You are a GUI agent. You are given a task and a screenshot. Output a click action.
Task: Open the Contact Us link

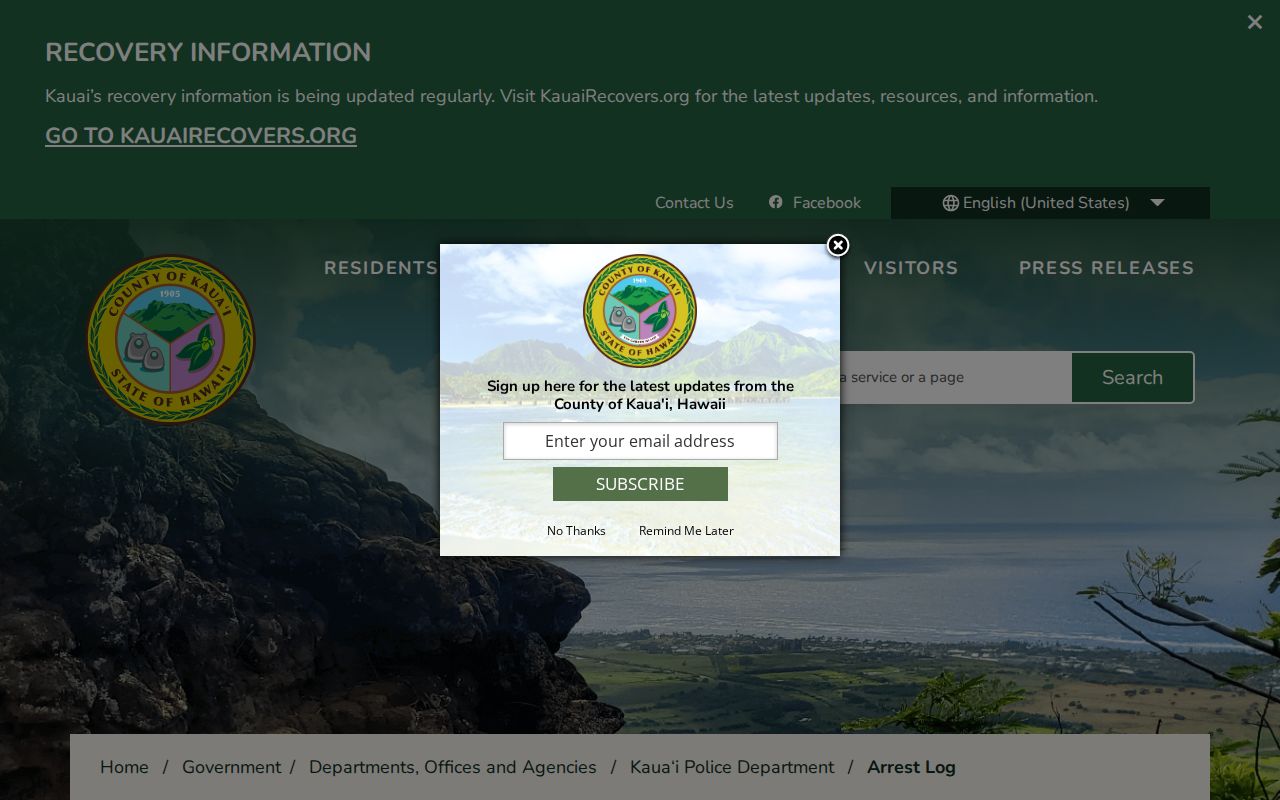tap(694, 203)
